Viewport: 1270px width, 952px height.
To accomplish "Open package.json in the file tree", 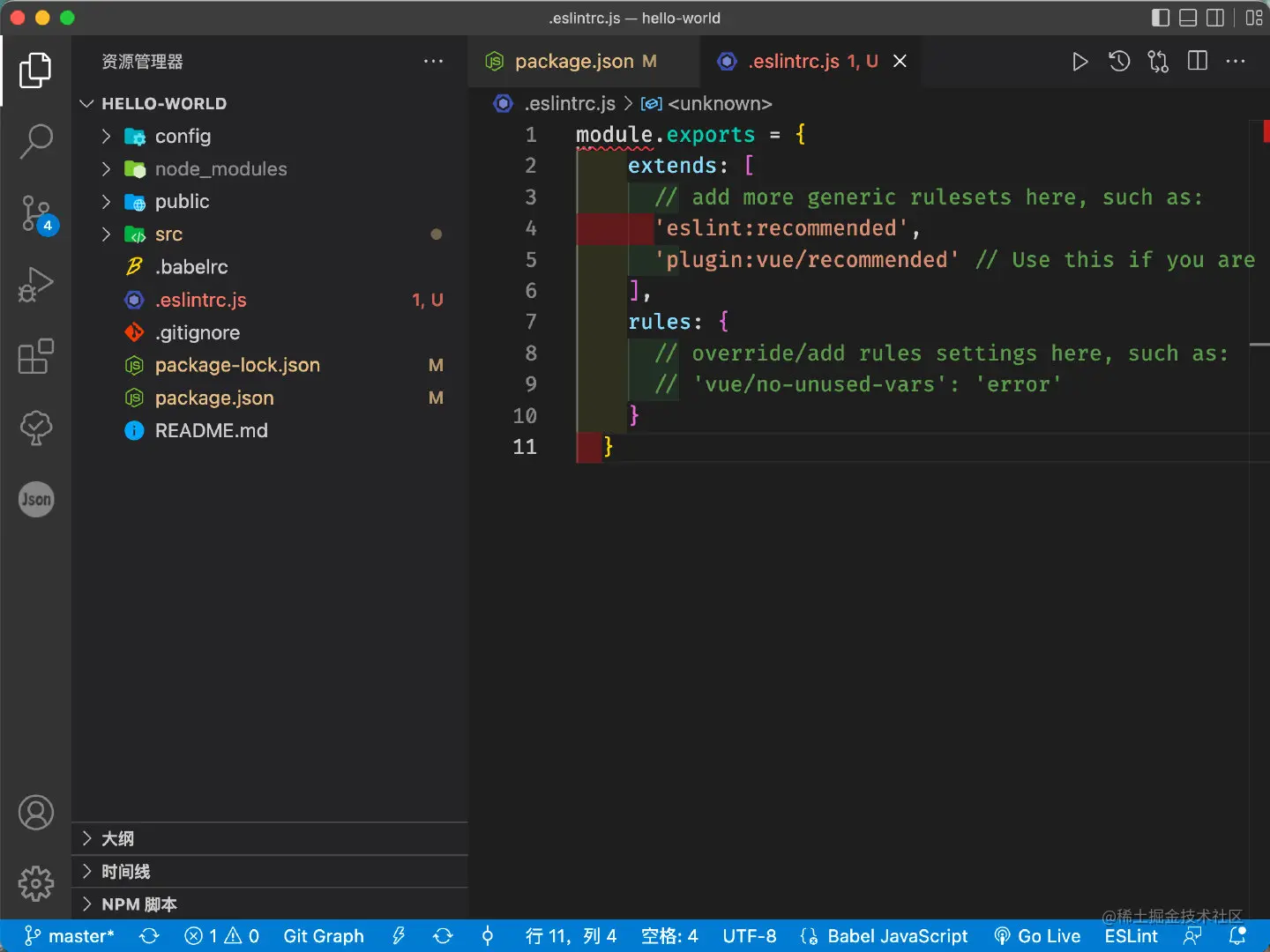I will pos(269,398).
